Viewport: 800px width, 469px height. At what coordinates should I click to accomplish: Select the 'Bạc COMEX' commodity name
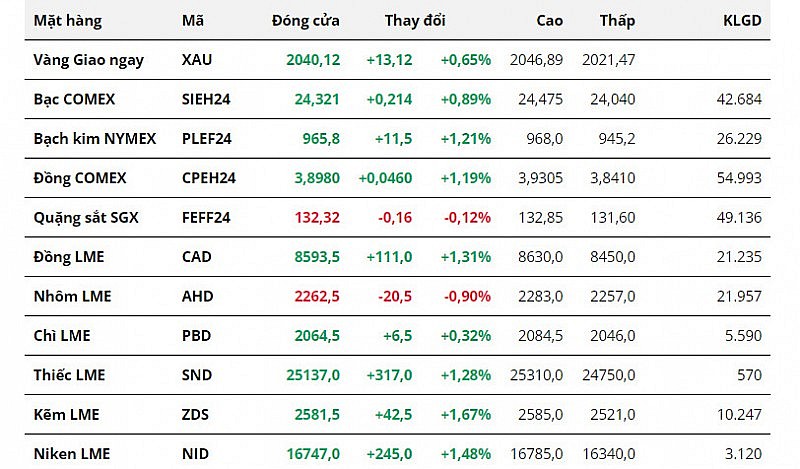click(74, 99)
